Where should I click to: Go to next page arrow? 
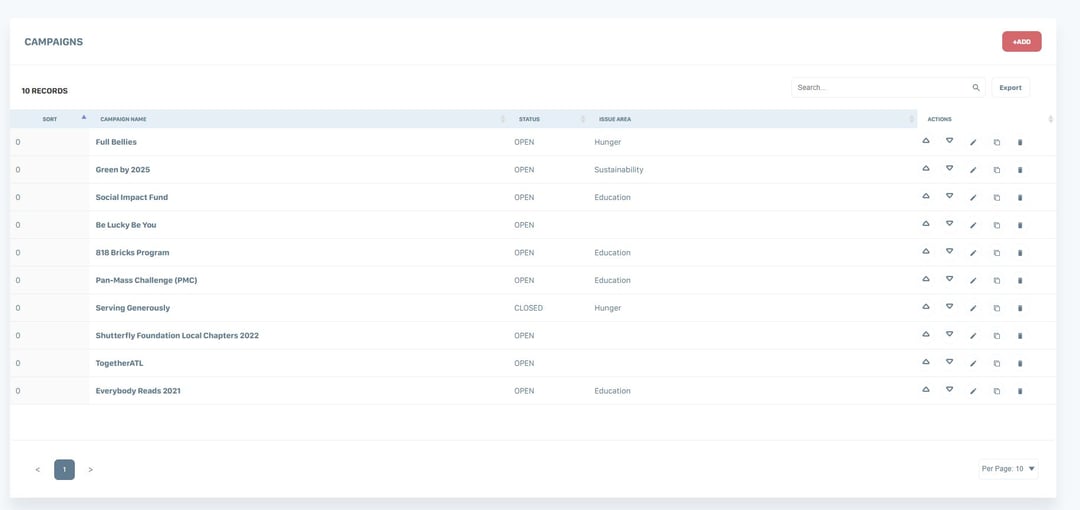tap(90, 470)
